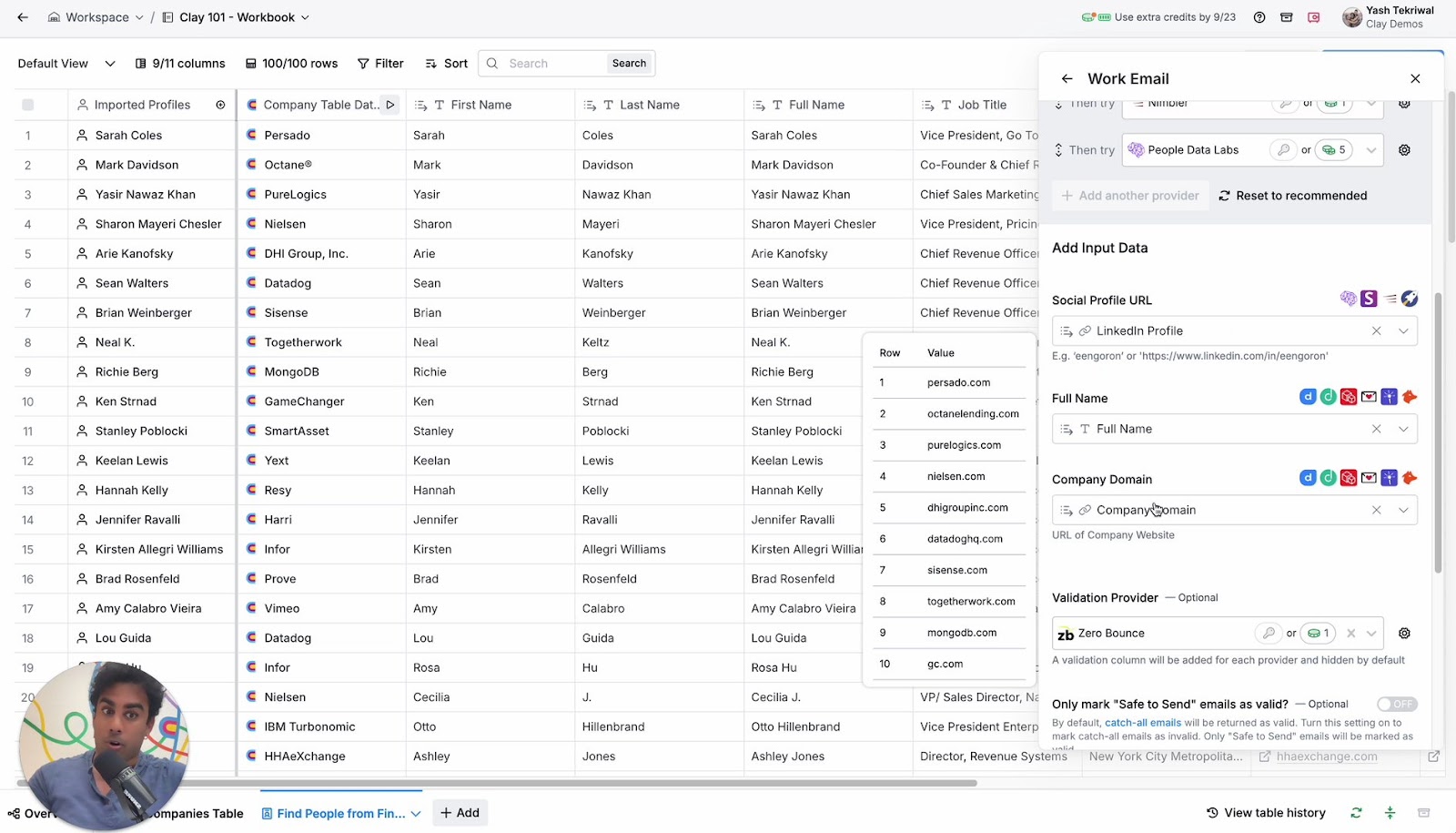The width and height of the screenshot is (1456, 833).
Task: Open the help question mark icon
Action: pos(1259,17)
